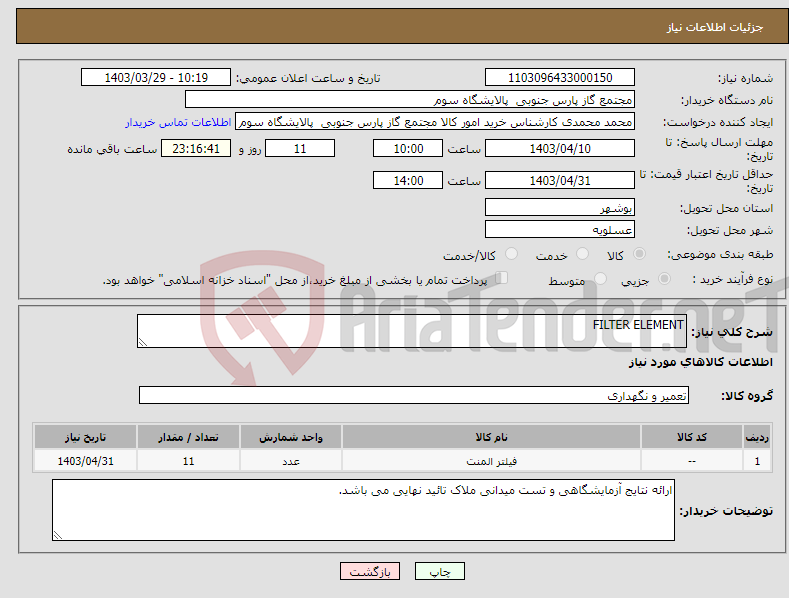Viewport: 789px width, 598px height.
Task: Click the resize grip of description text area
Action: (143, 342)
